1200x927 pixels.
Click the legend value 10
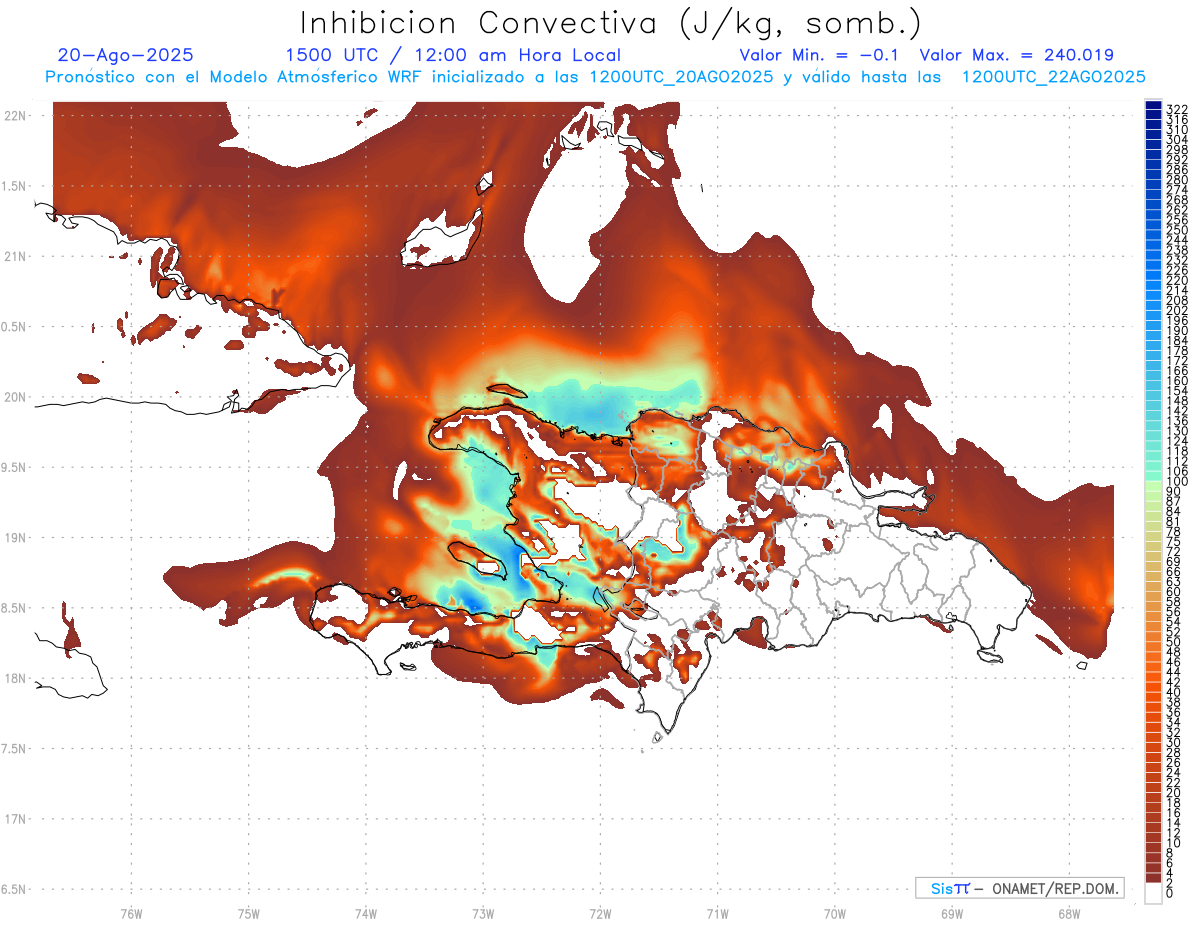[1174, 843]
